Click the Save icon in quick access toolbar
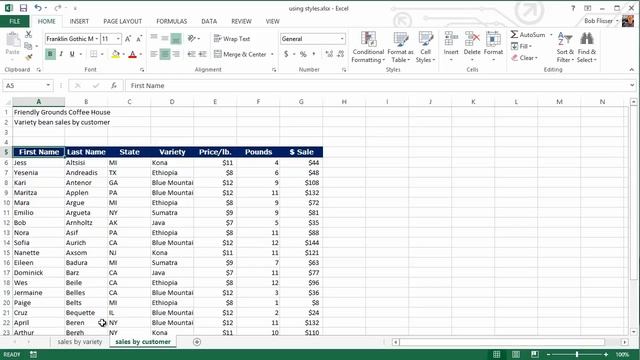 tap(23, 8)
